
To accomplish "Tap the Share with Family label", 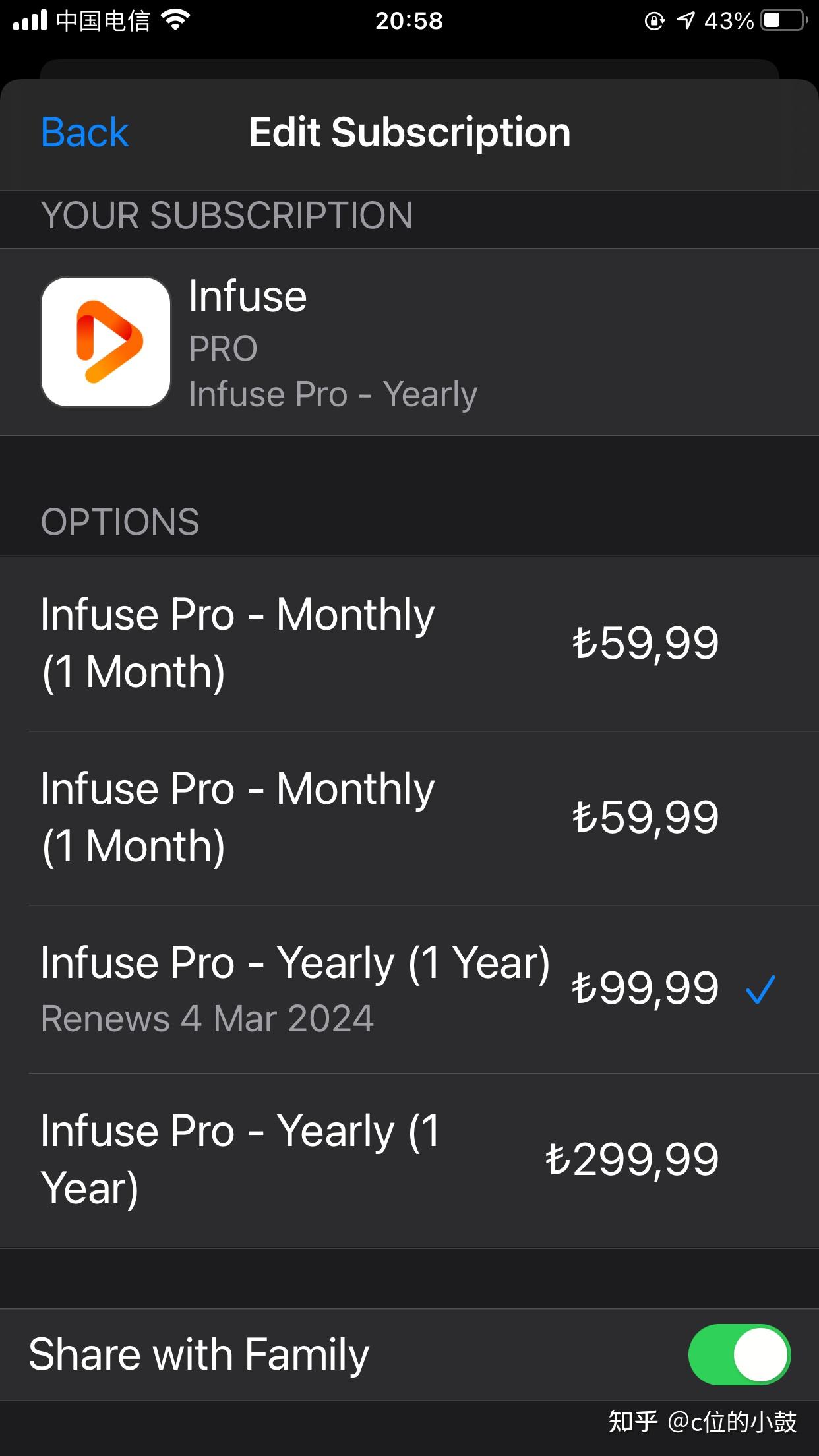I will tap(198, 1354).
